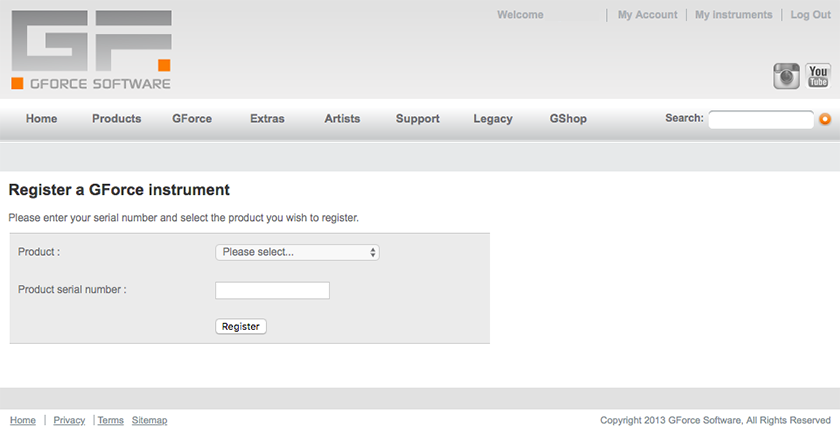Open the YouTube social icon
This screenshot has height=434, width=840.
[x=818, y=76]
